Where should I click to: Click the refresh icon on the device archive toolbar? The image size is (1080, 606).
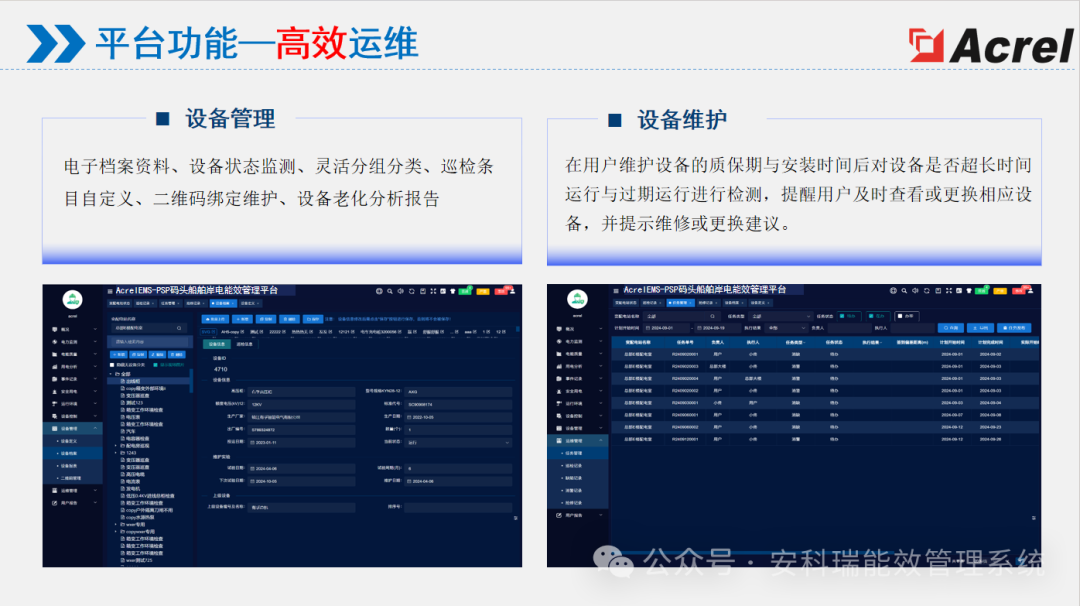411,292
